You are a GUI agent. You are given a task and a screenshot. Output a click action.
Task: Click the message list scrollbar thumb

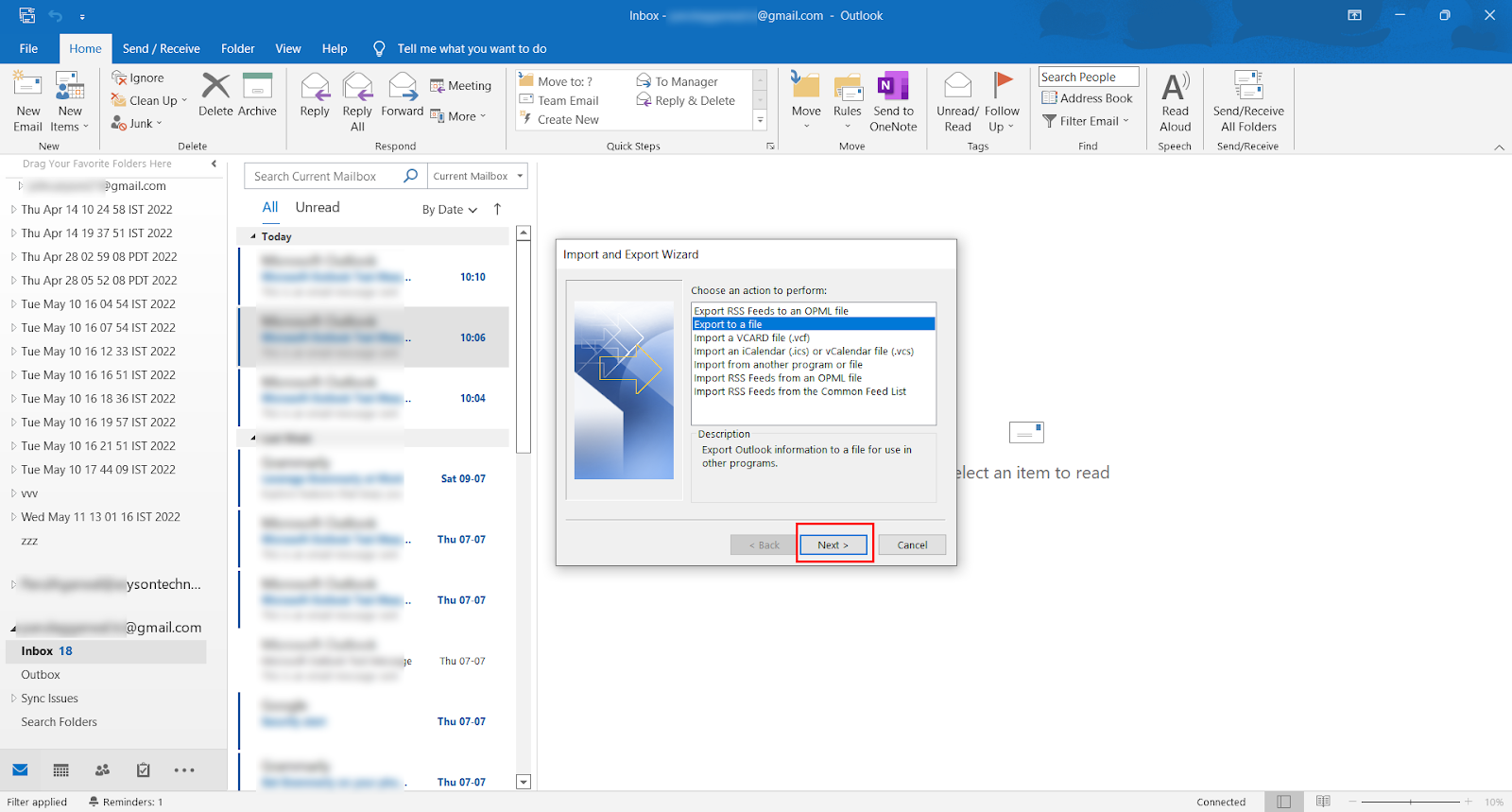click(x=524, y=347)
